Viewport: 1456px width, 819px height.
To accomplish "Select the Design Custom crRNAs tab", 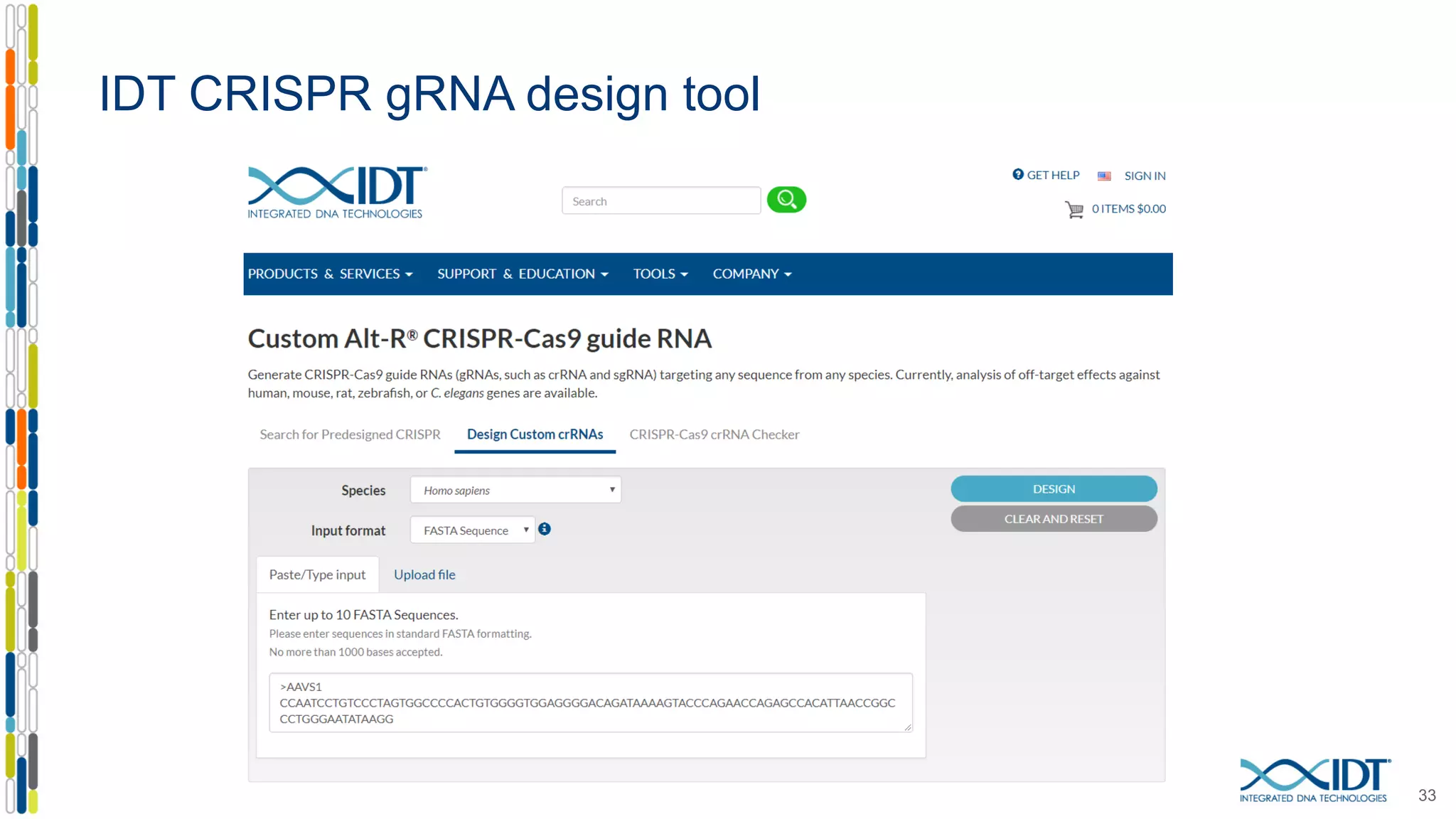I will (535, 434).
